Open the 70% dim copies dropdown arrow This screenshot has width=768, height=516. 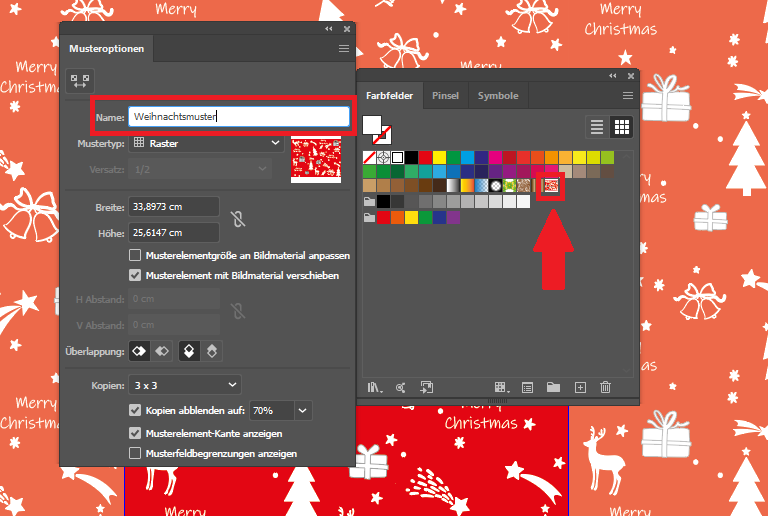coord(303,410)
